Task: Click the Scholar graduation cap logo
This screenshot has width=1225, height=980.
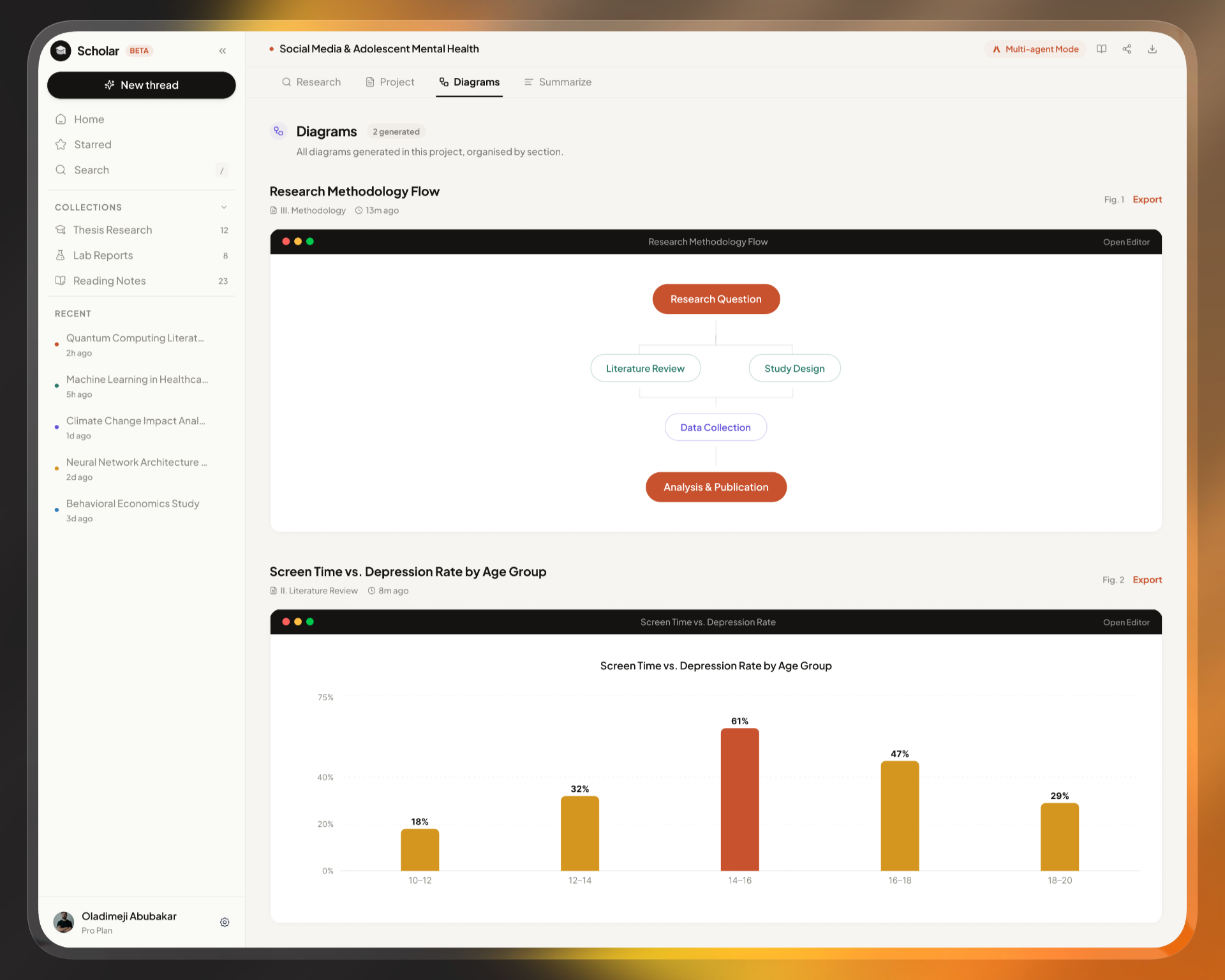Action: (61, 51)
